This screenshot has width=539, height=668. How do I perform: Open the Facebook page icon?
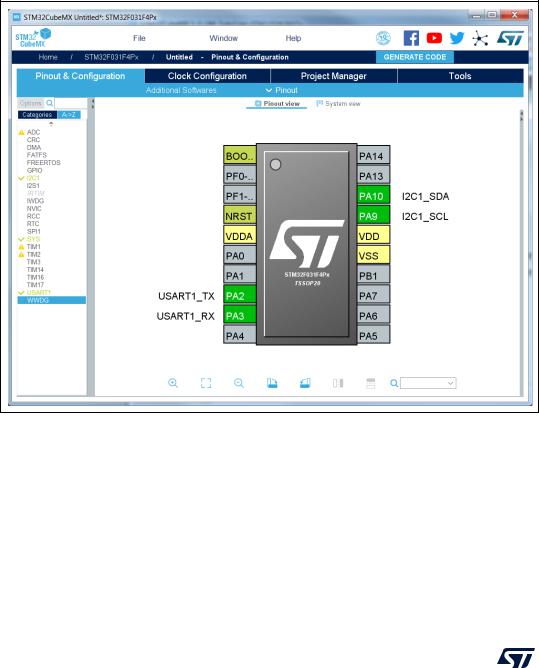pyautogui.click(x=411, y=38)
